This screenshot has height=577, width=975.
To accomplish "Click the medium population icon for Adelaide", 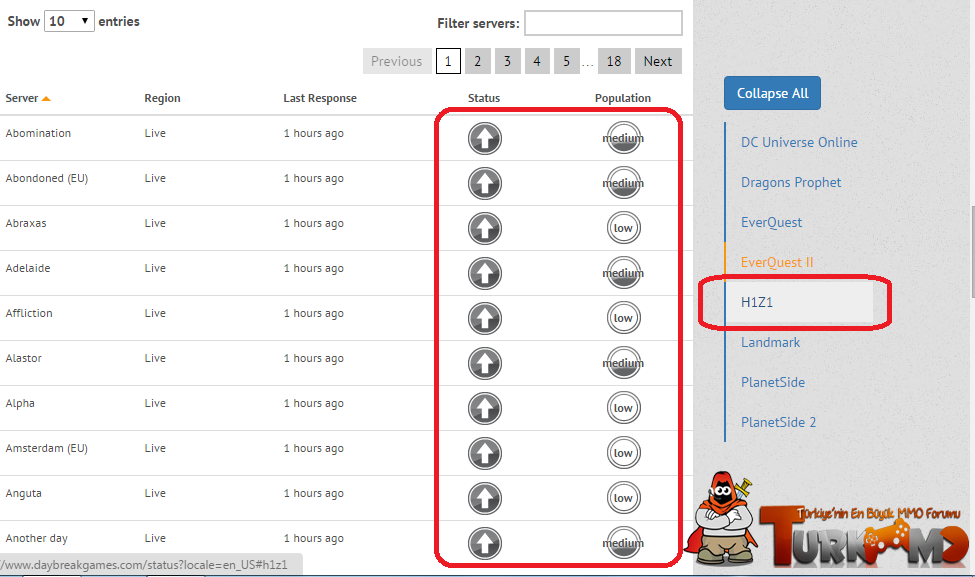I will (x=623, y=274).
